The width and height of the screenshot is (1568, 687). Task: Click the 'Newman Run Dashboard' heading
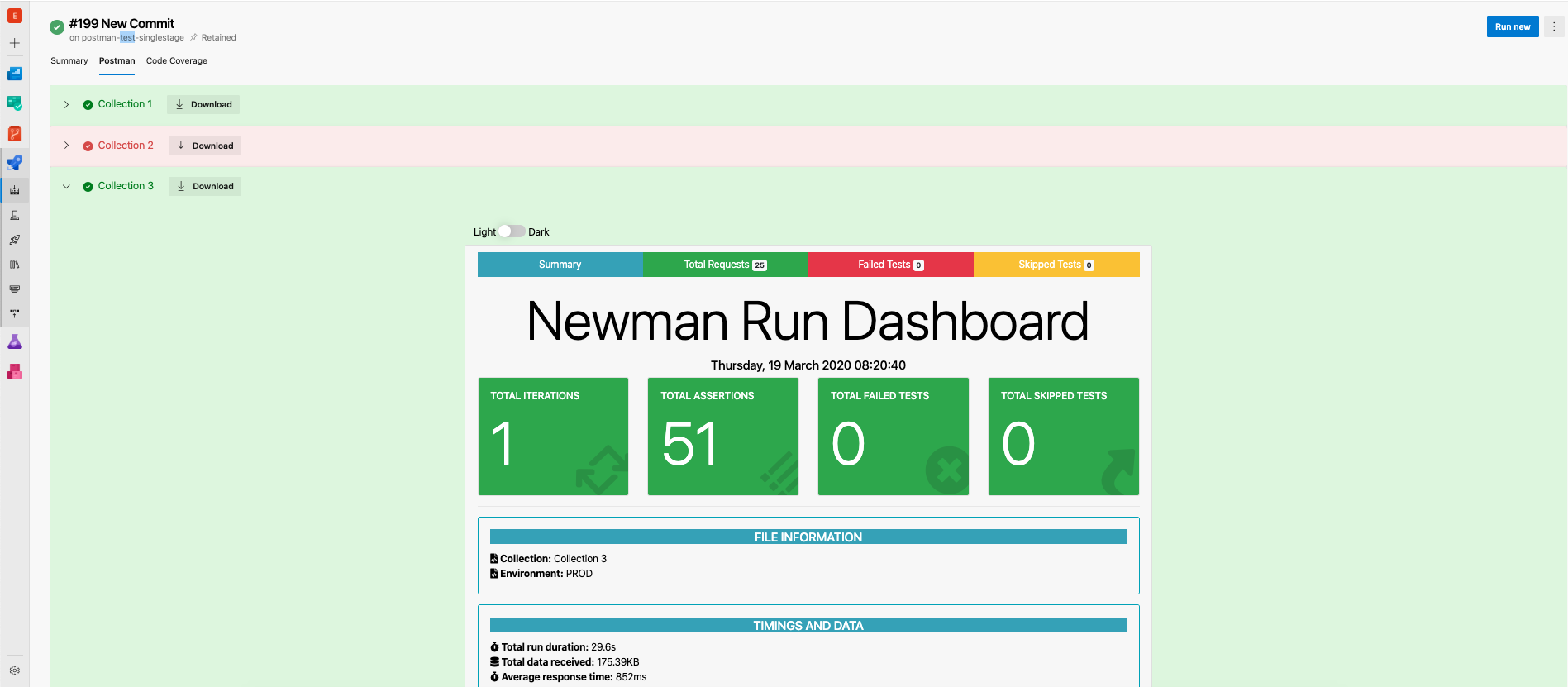pos(808,321)
